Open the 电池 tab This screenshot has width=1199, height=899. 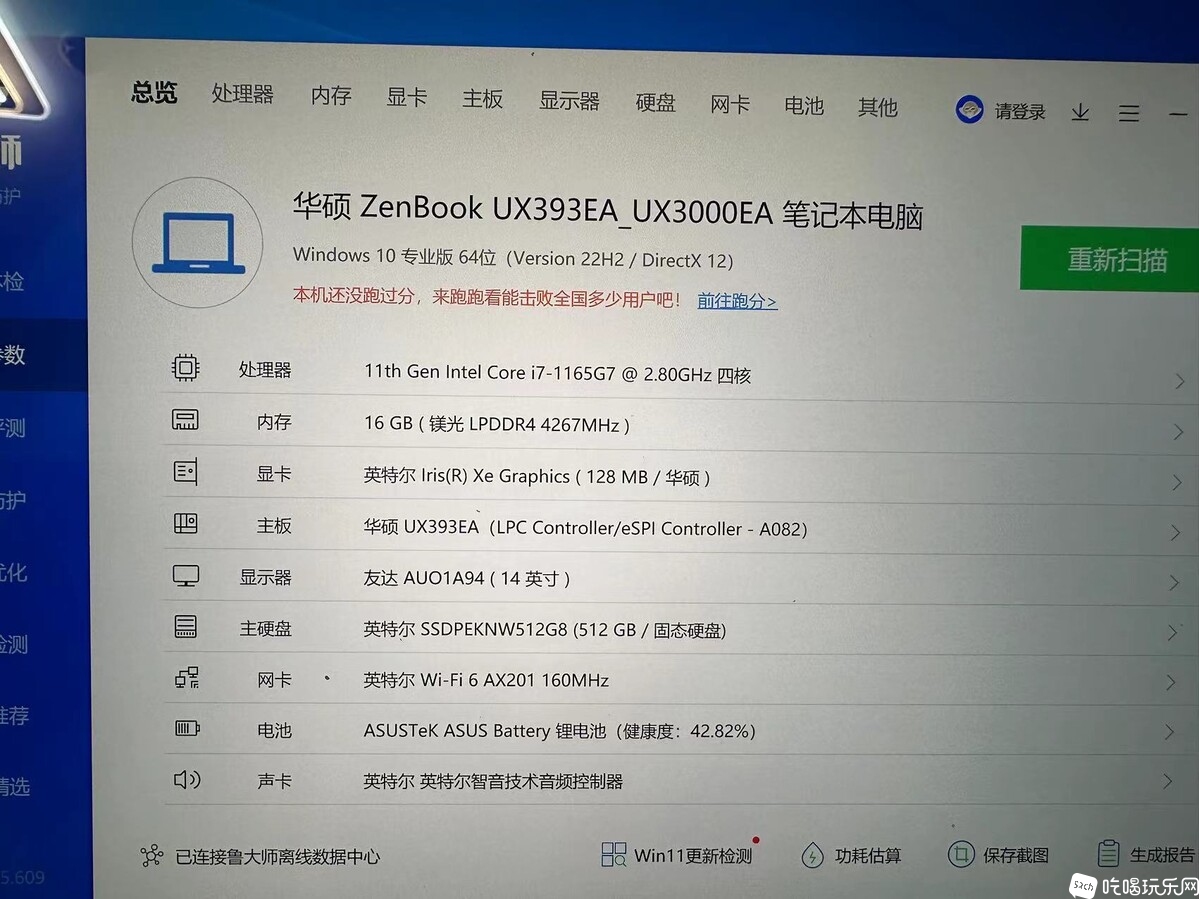tap(804, 105)
